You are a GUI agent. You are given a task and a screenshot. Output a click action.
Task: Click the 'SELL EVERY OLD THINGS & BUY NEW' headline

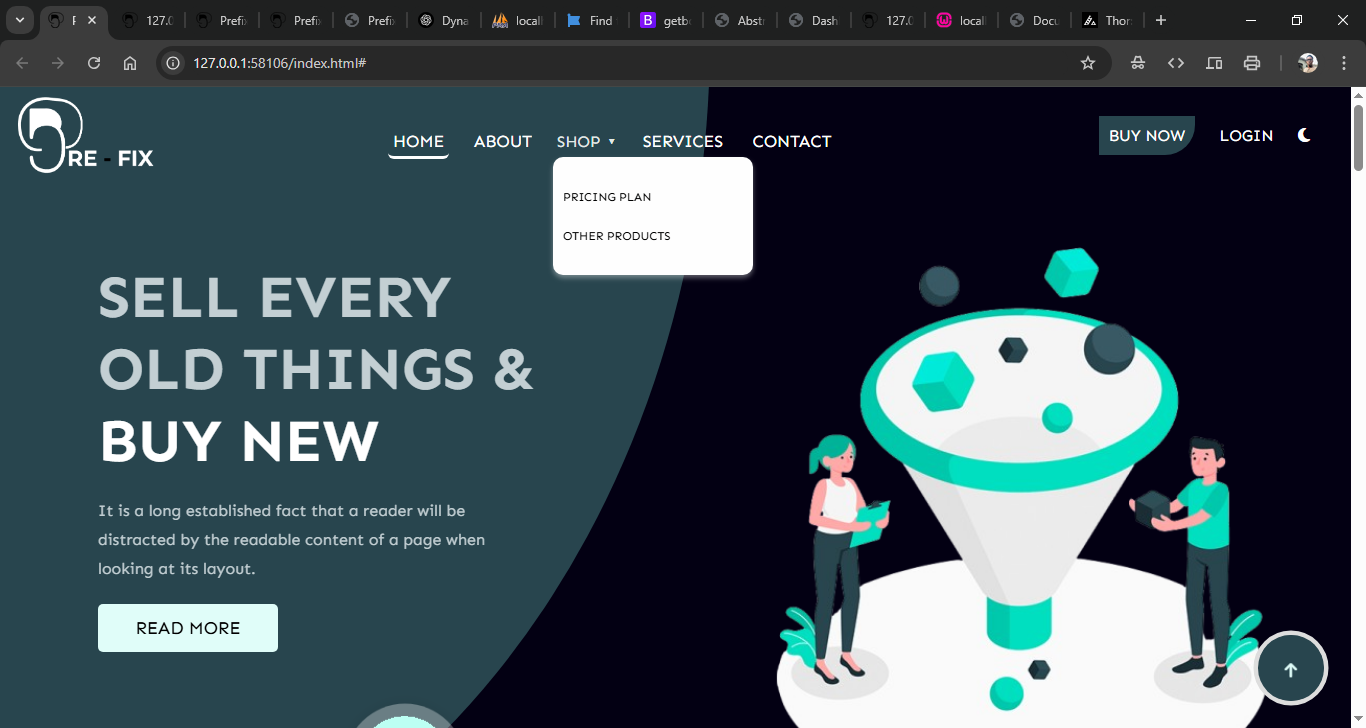(316, 369)
